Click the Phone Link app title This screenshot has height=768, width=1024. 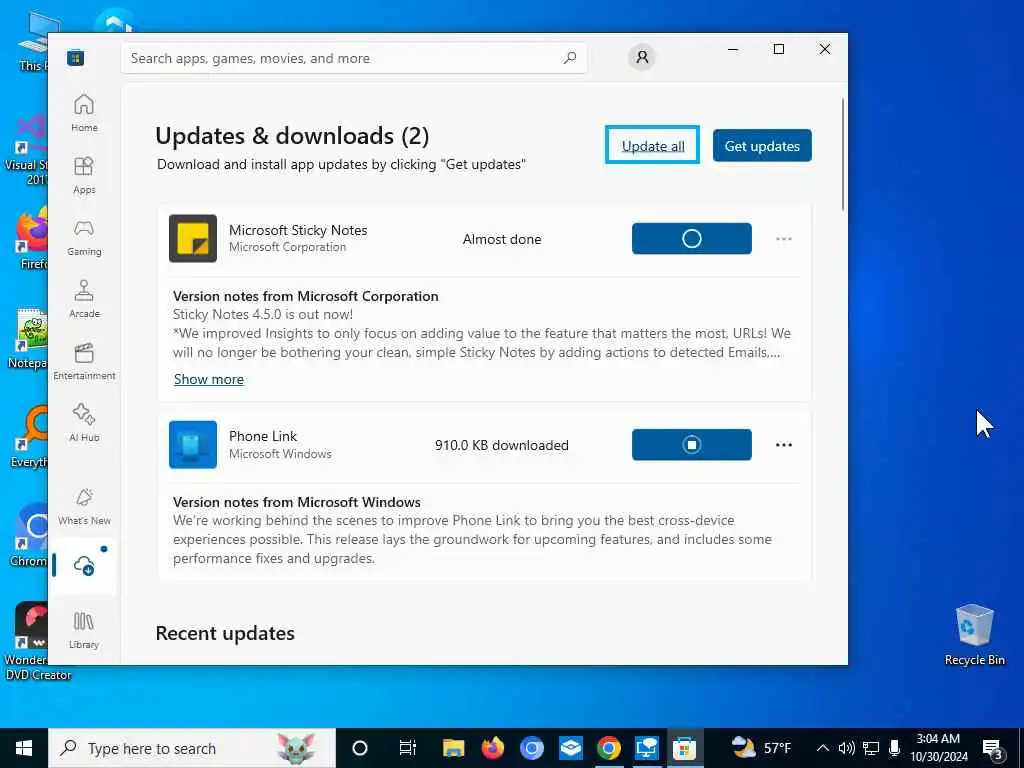pos(263,436)
